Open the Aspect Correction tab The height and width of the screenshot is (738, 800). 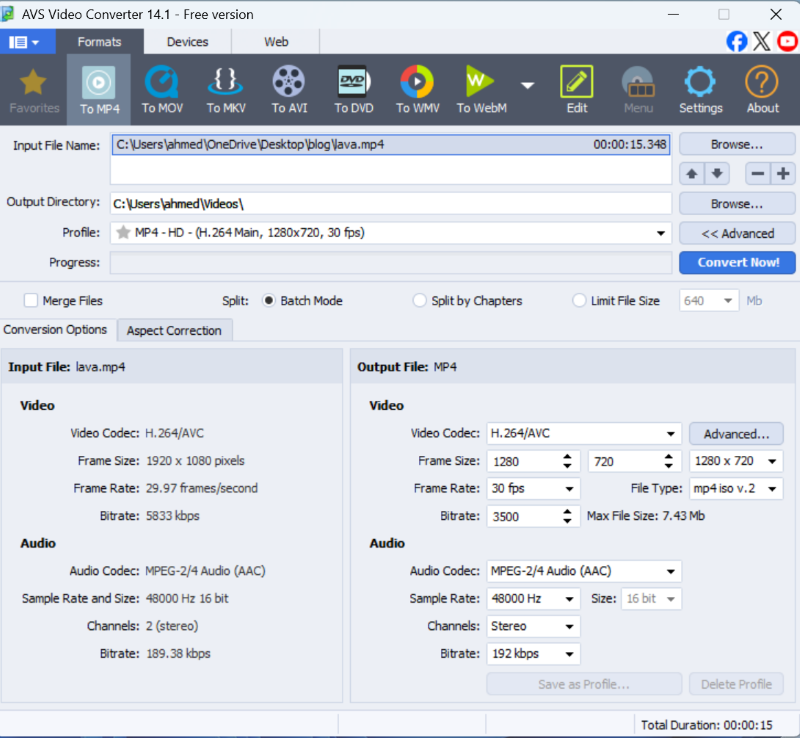click(x=174, y=330)
